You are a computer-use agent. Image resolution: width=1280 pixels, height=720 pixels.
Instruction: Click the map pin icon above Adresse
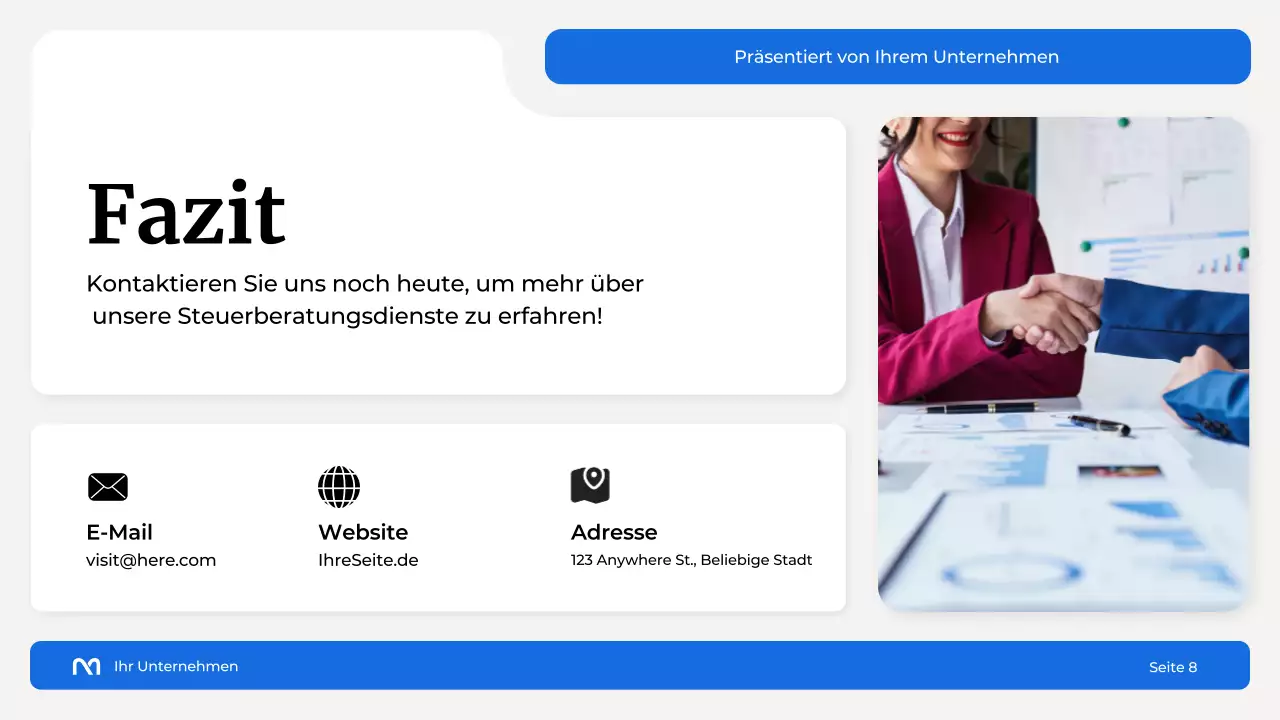click(x=590, y=485)
